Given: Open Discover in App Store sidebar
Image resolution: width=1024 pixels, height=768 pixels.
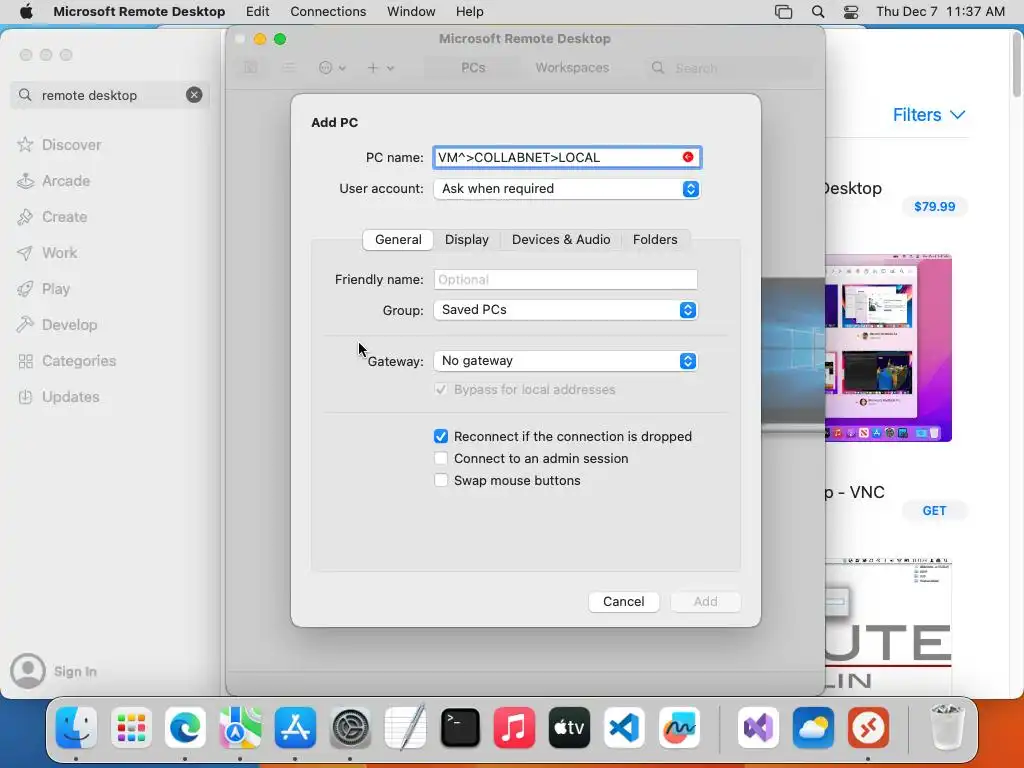Looking at the screenshot, I should click(x=71, y=145).
